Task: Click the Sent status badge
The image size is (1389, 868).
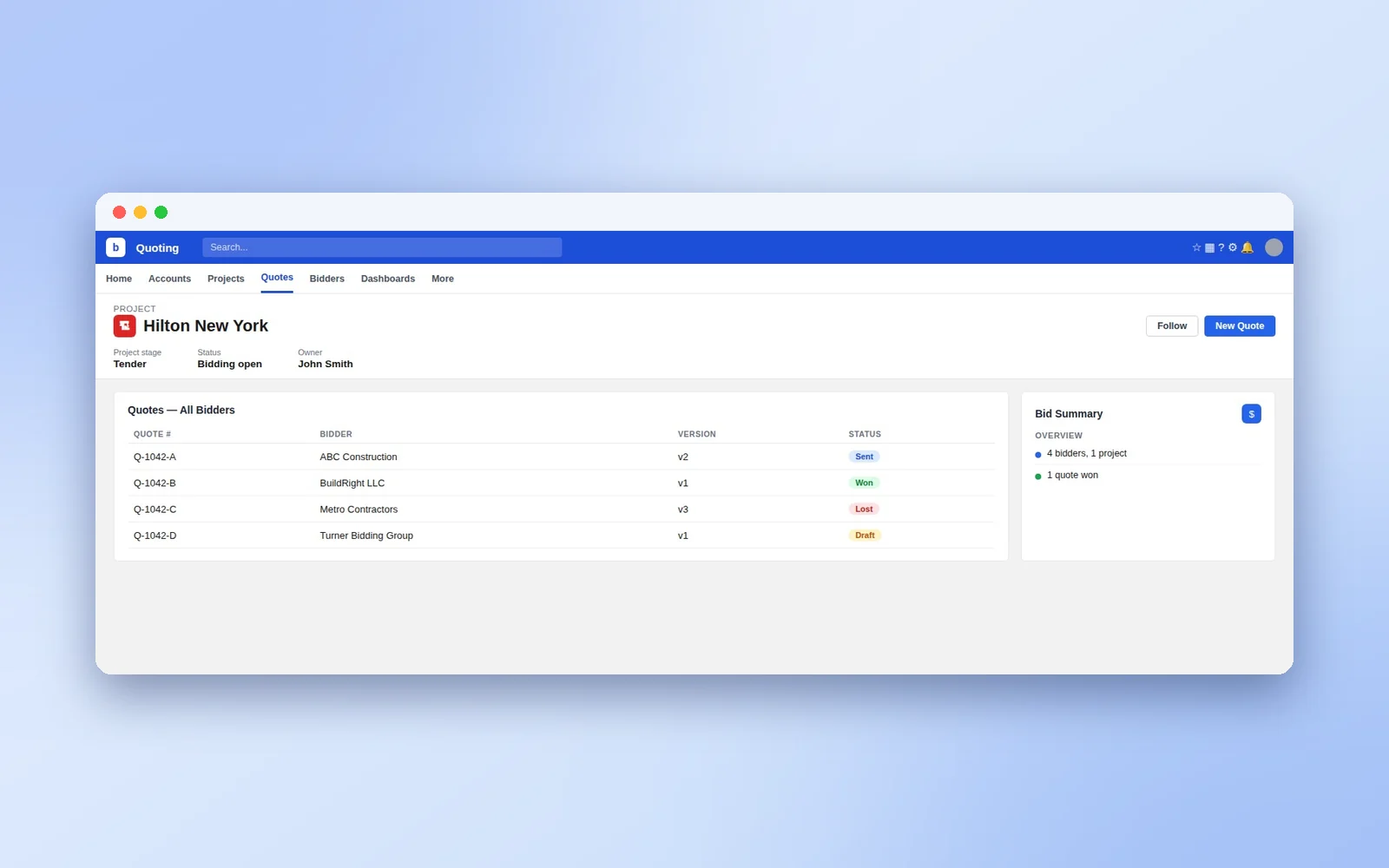Action: tap(864, 457)
